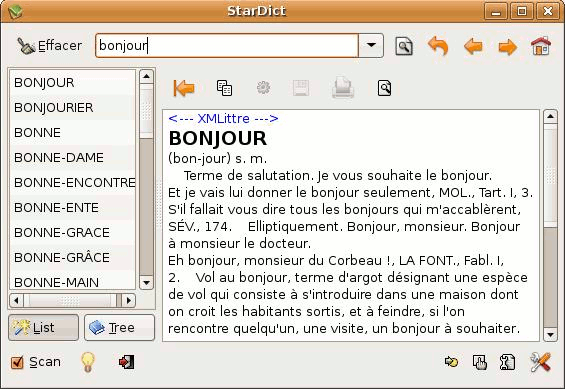This screenshot has width=565, height=389.
Task: Open the search history dropdown arrow
Action: (371, 46)
